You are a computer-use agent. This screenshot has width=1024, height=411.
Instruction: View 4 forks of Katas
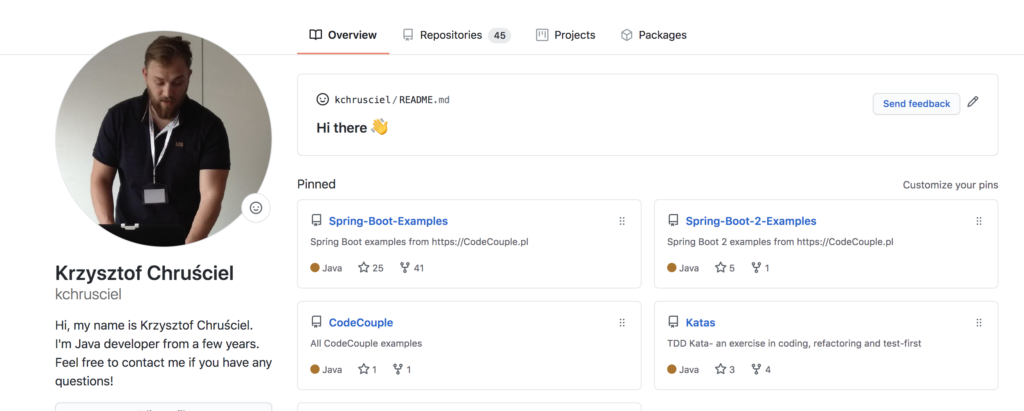tap(761, 370)
